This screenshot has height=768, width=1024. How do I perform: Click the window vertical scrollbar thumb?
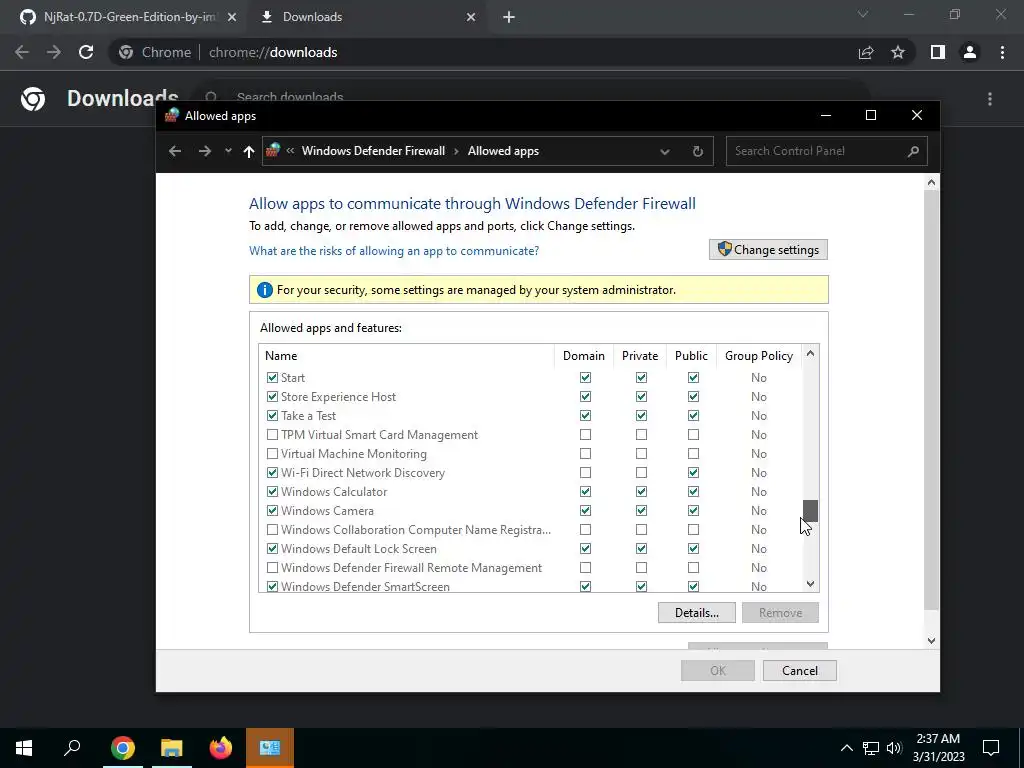(x=932, y=401)
